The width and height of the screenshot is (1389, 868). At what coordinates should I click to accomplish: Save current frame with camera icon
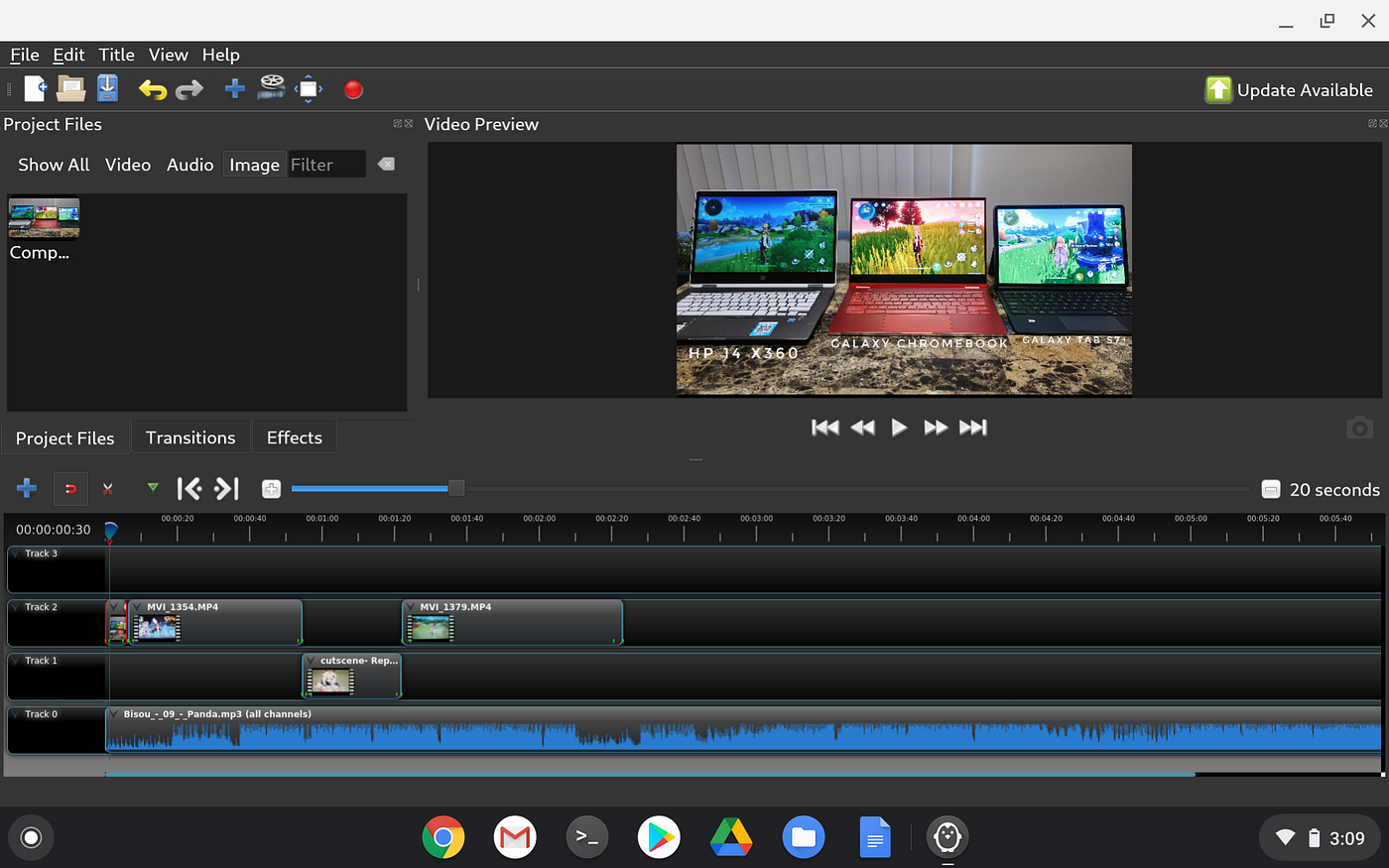pyautogui.click(x=1359, y=428)
